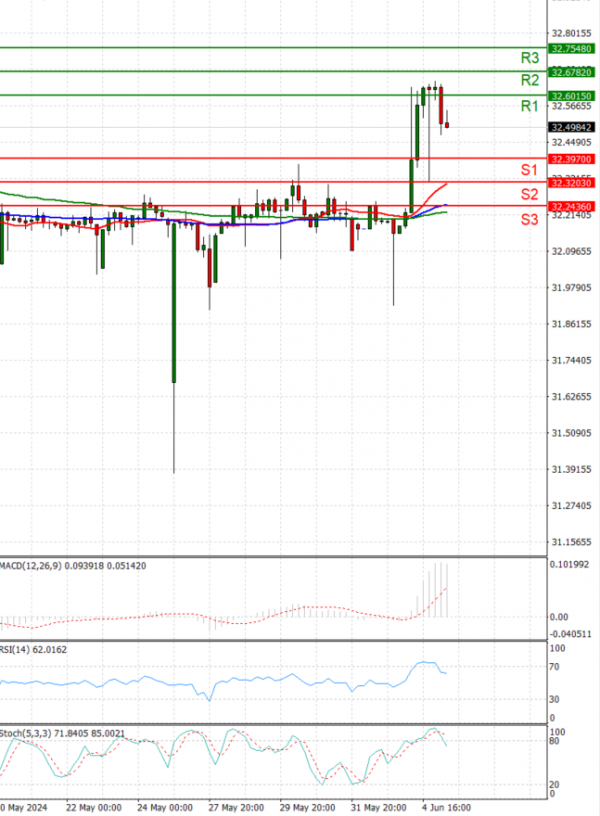
Task: Click the 31.15655 price axis label
Action: 573,542
